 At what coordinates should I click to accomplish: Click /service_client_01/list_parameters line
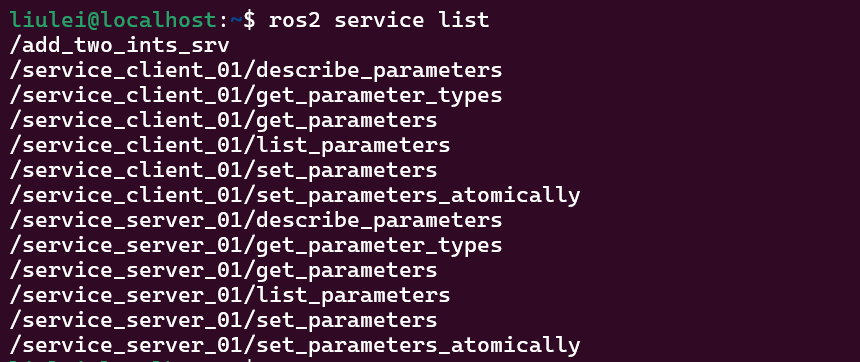230,145
